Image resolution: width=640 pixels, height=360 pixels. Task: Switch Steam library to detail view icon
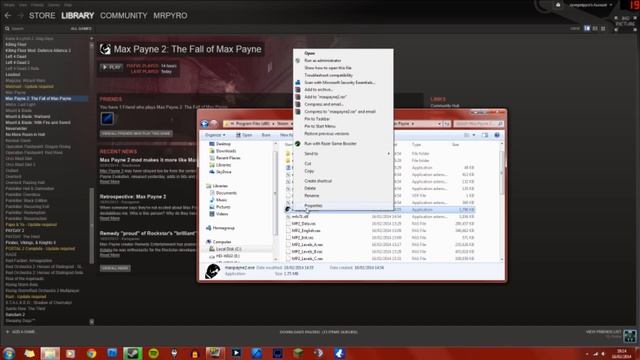coord(587,28)
